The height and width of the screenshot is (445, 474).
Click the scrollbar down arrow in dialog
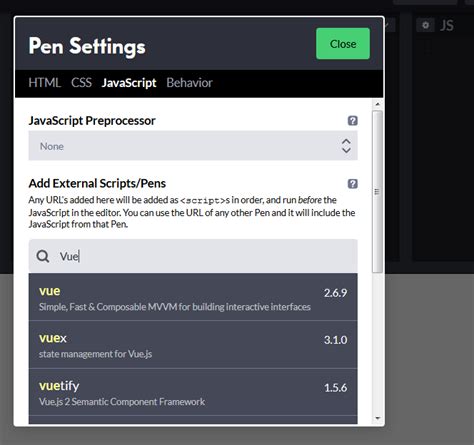coord(377,418)
